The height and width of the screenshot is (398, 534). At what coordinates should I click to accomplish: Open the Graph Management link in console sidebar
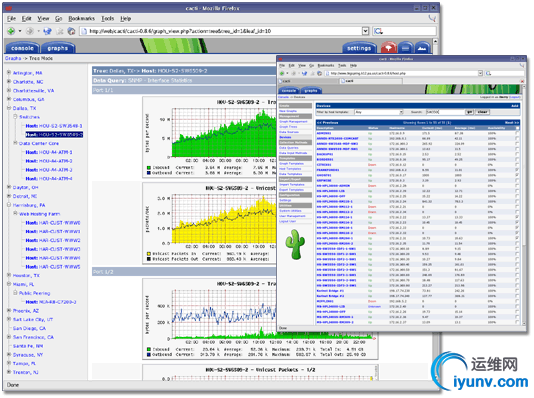click(x=293, y=122)
